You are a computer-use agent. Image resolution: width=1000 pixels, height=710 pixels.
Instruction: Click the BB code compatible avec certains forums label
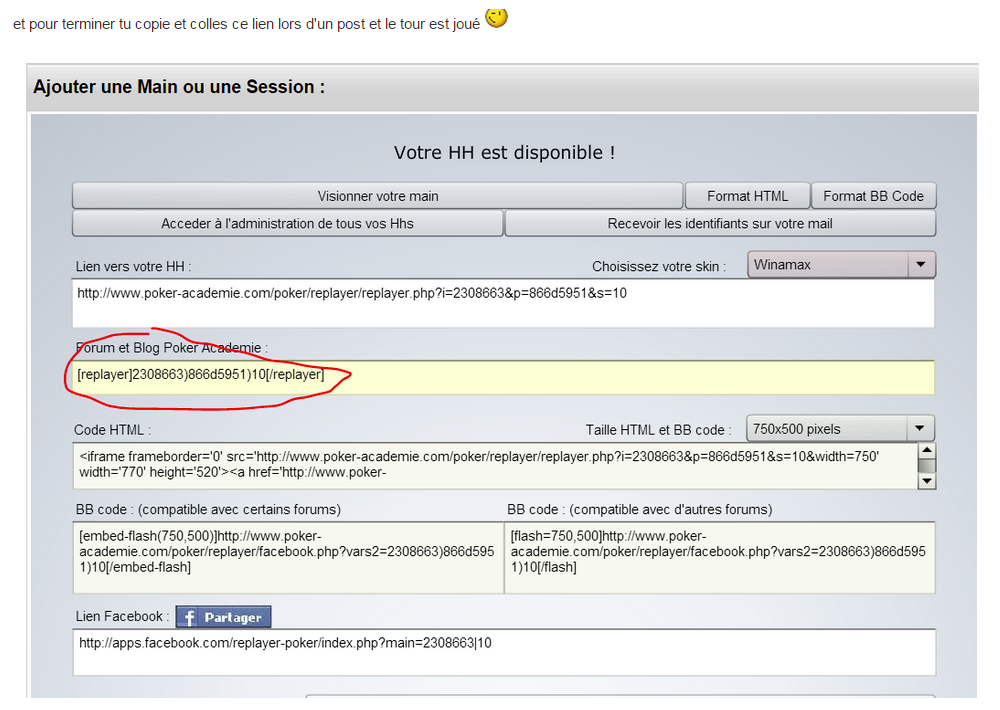pos(208,510)
